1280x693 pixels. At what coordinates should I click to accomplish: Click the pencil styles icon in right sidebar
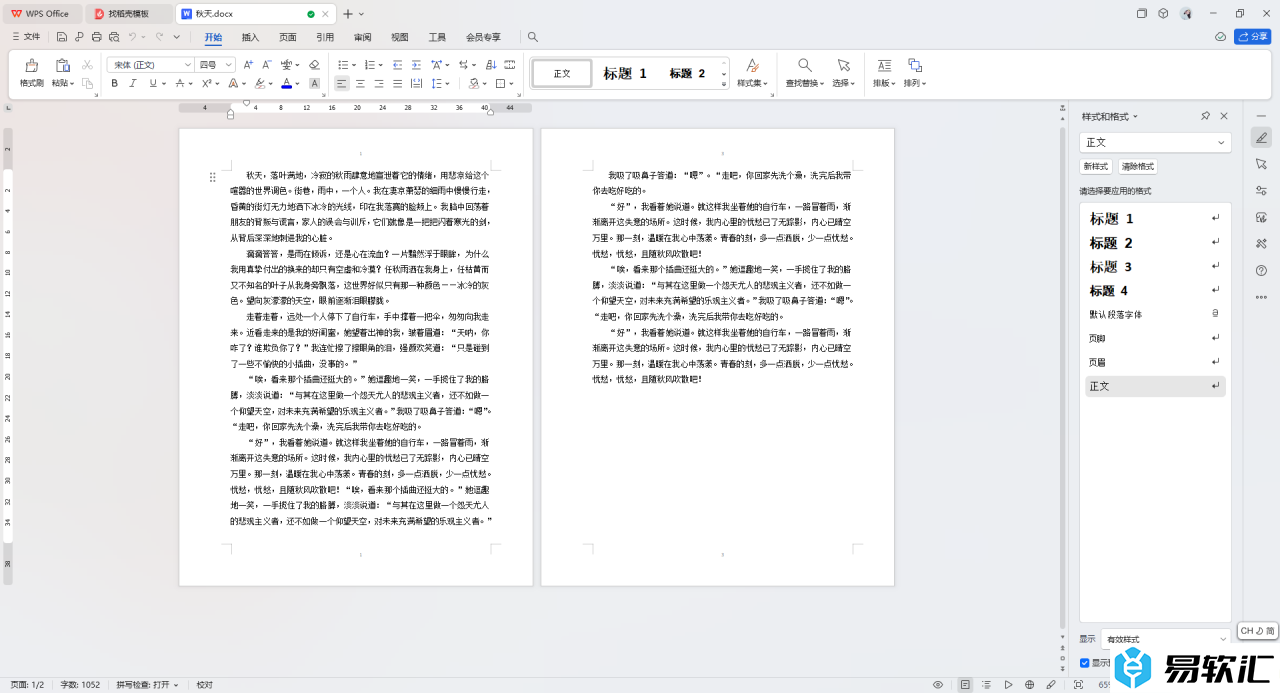1261,138
